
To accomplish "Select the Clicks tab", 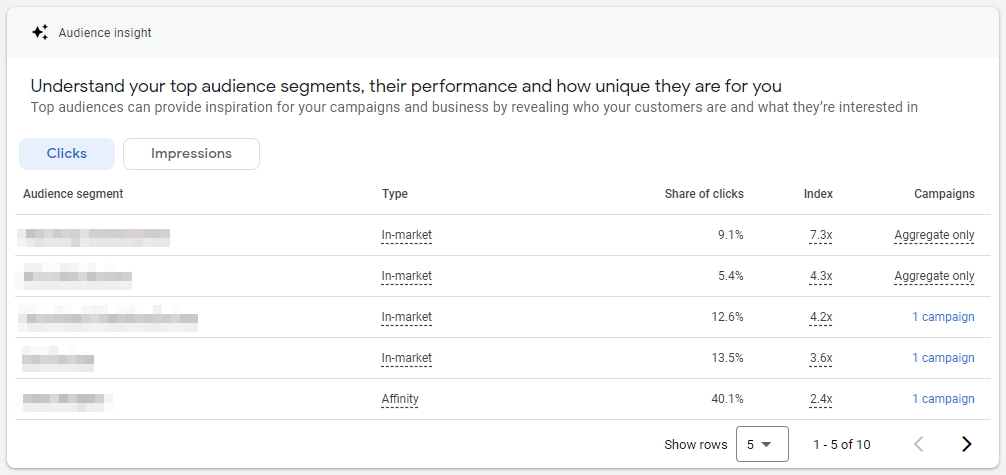I will 67,154.
